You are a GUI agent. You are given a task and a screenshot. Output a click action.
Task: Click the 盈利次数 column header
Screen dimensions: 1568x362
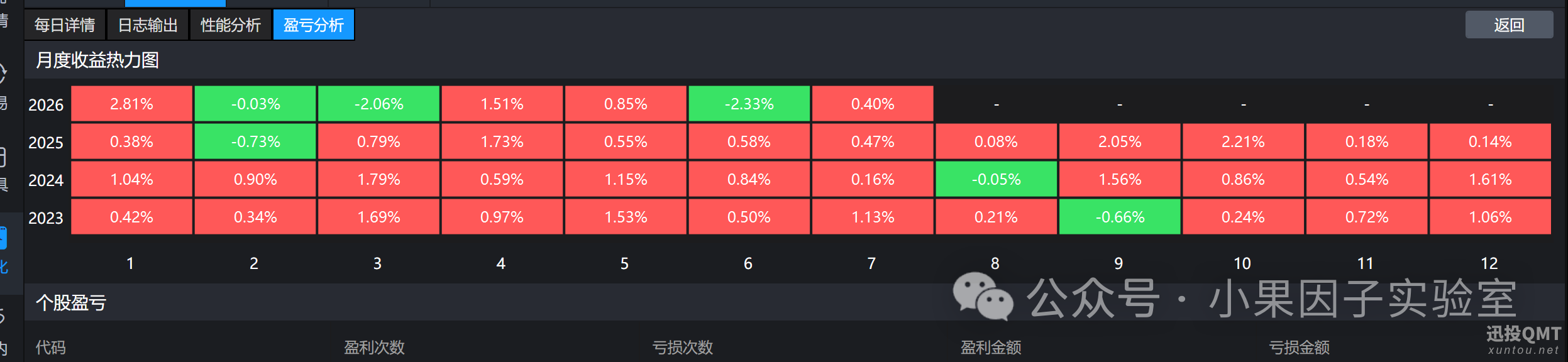(374, 348)
